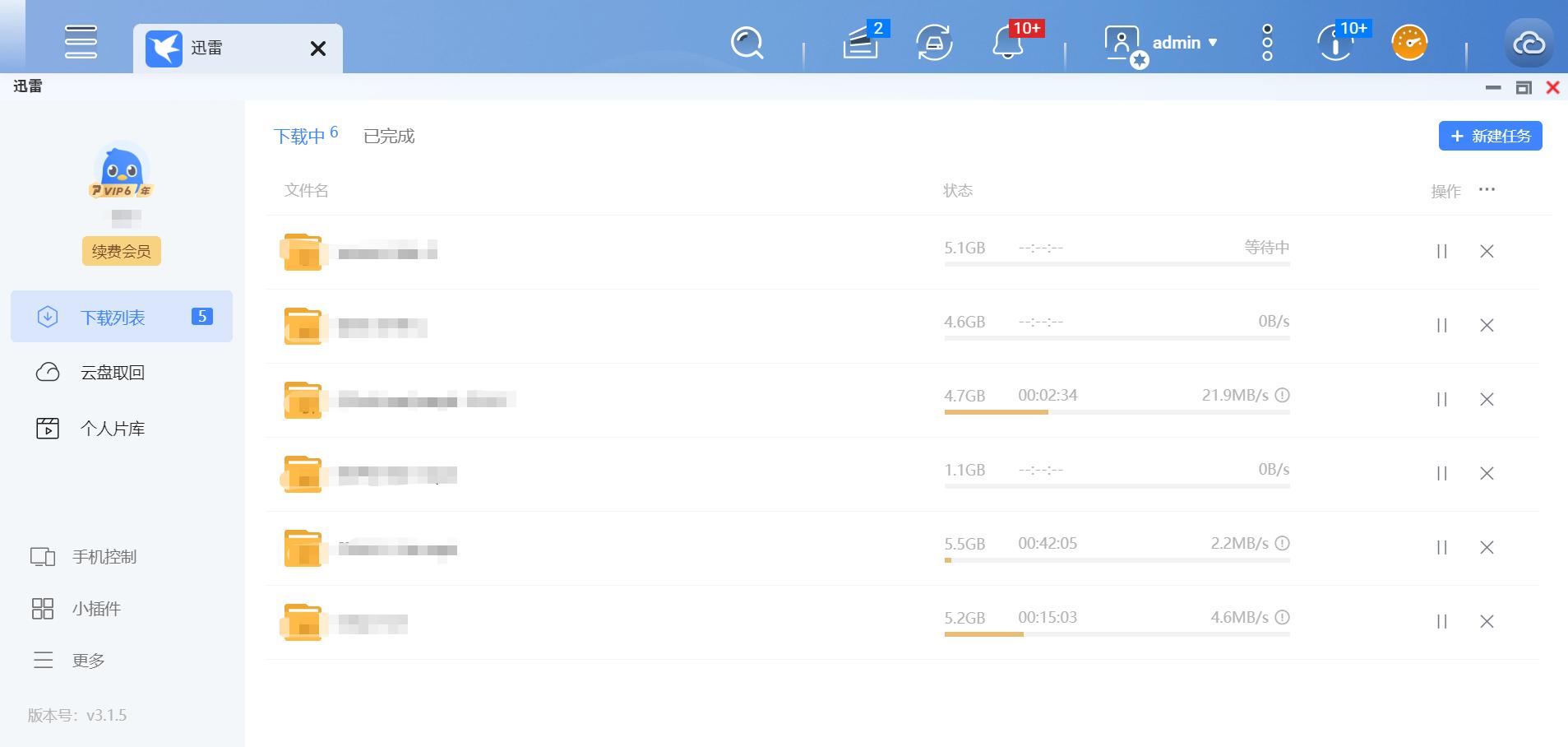The height and width of the screenshot is (747, 1568).
Task: Click the info icon beside 2.2MB/s
Action: [x=1282, y=543]
